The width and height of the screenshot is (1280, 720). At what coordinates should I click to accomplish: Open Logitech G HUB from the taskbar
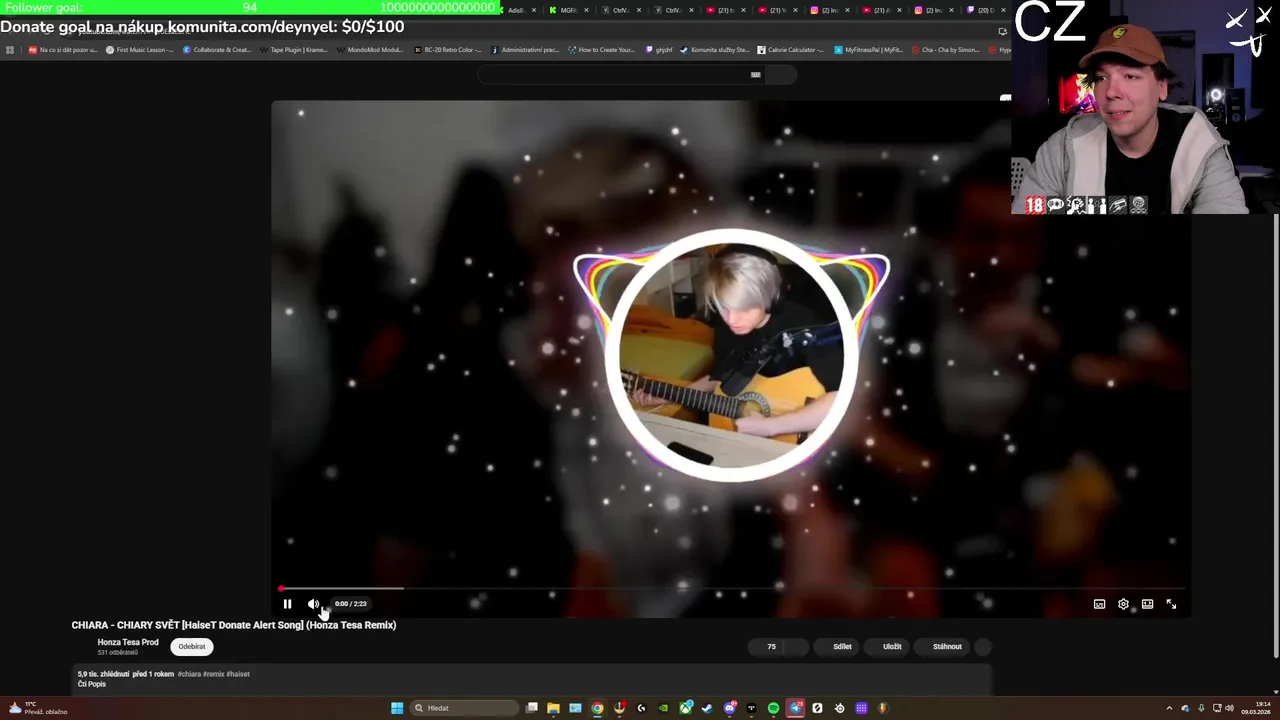click(x=641, y=708)
